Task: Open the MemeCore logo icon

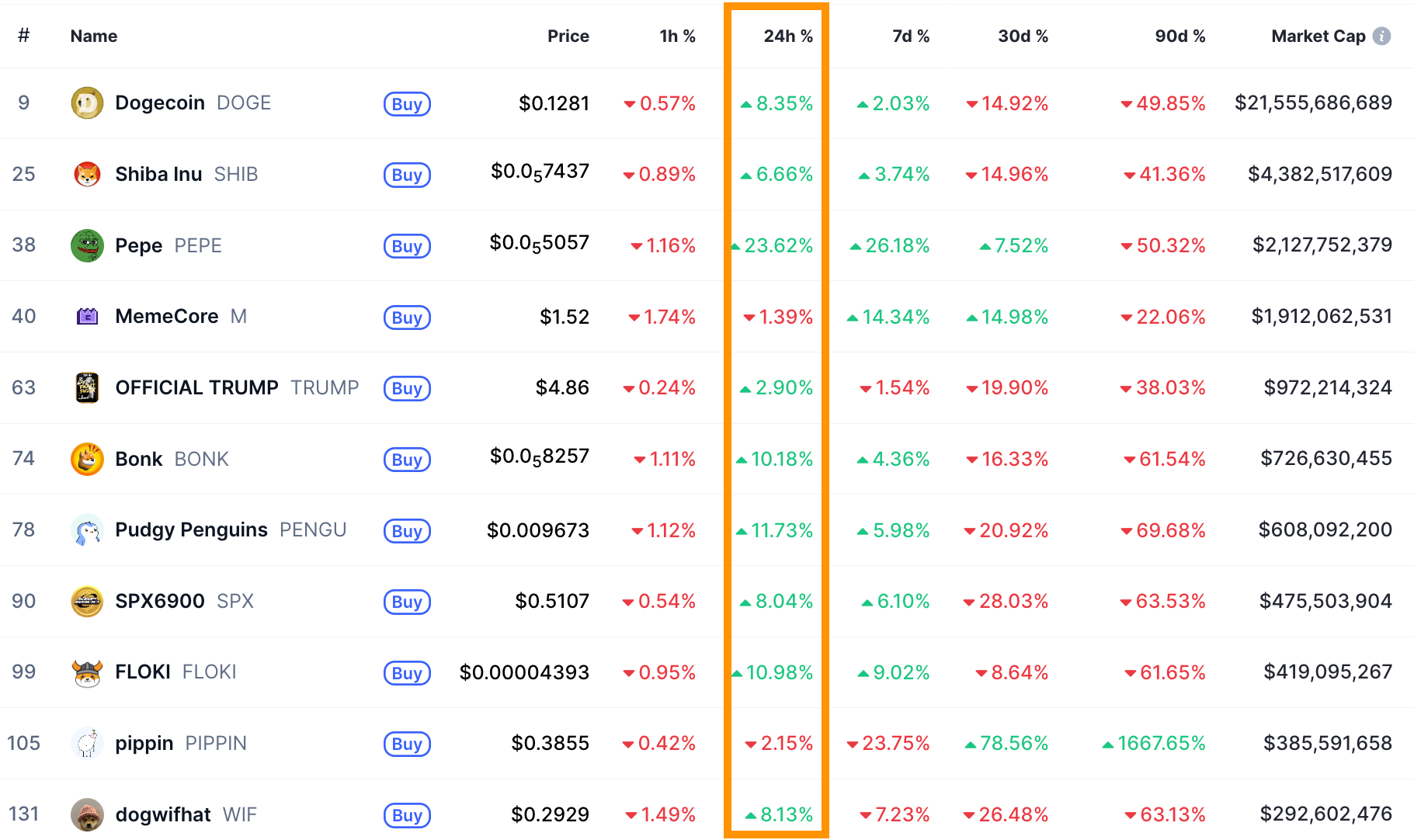Action: click(87, 317)
